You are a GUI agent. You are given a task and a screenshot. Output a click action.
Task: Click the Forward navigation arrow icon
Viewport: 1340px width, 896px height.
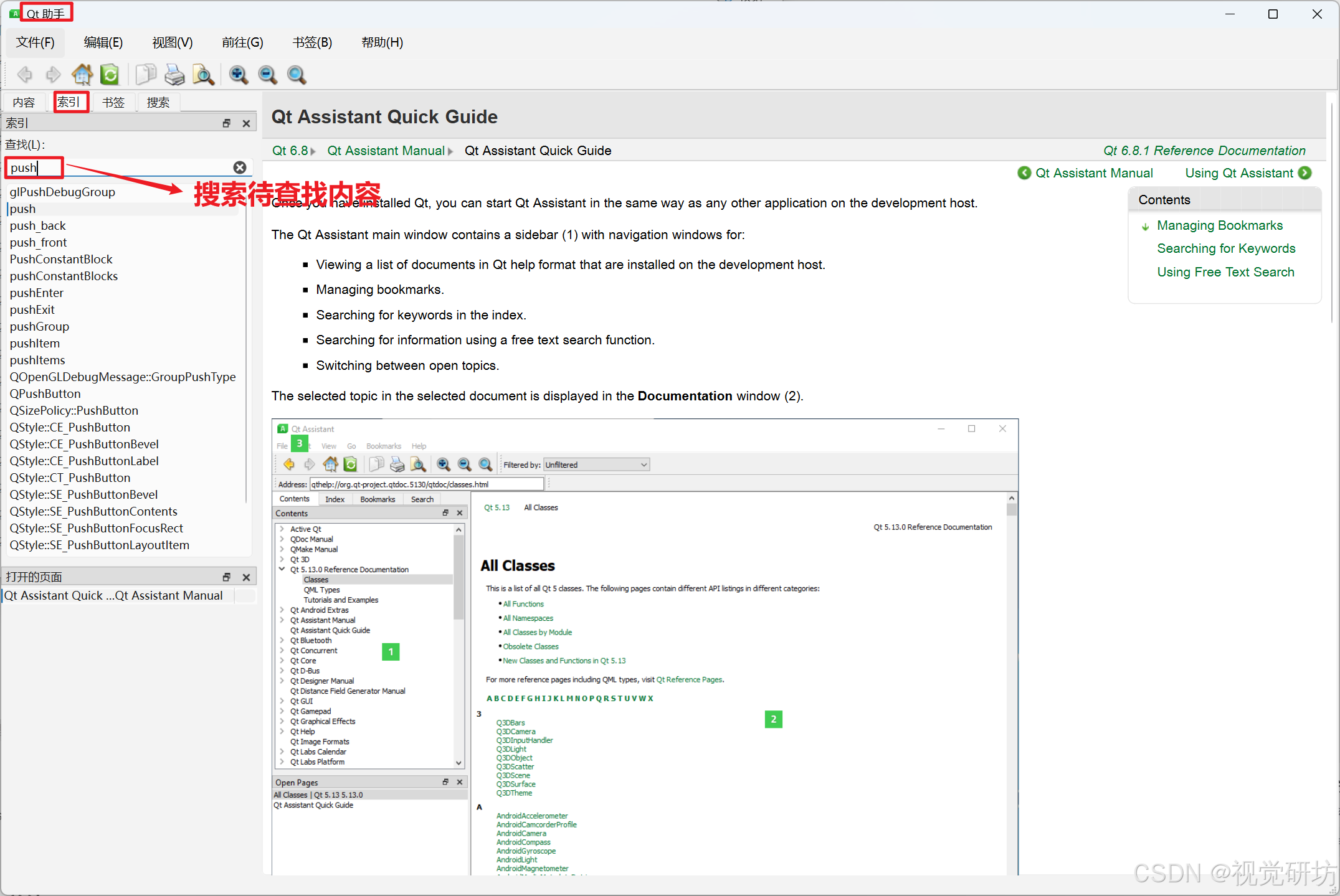(54, 75)
